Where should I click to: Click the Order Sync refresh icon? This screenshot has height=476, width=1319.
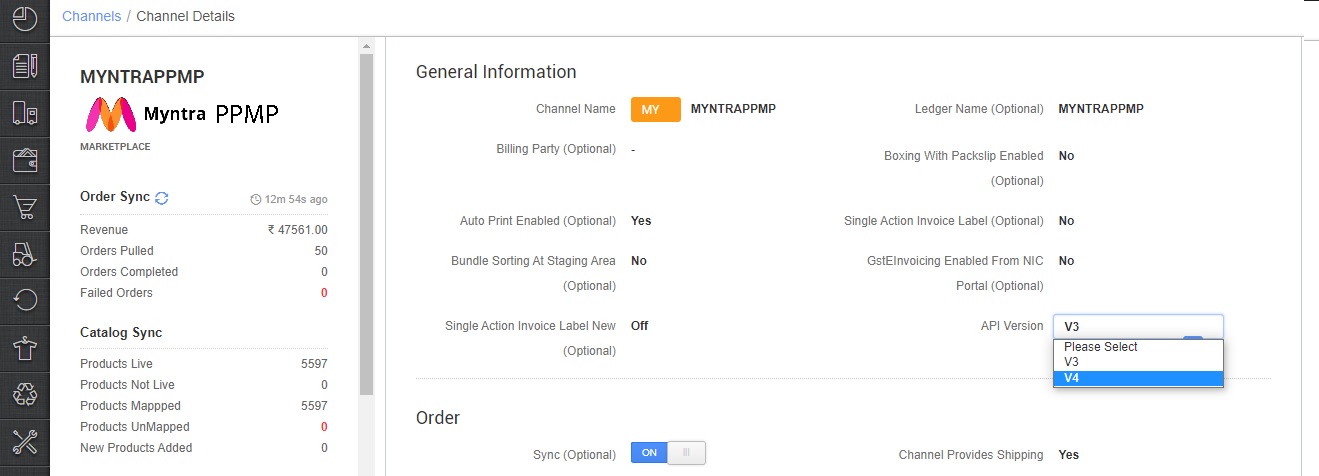tap(162, 198)
